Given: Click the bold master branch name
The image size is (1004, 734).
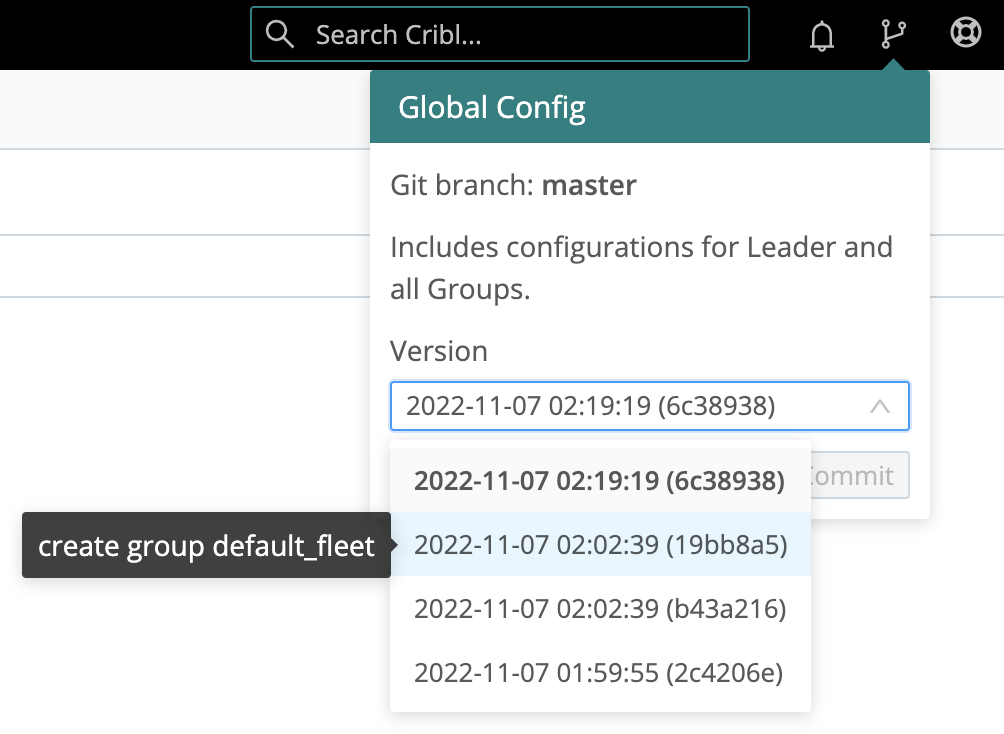Looking at the screenshot, I should pyautogui.click(x=589, y=185).
